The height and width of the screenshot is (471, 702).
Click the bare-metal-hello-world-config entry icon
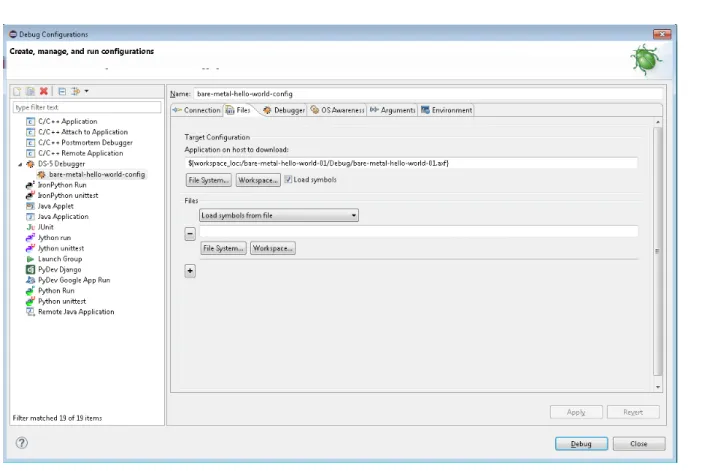pos(41,175)
